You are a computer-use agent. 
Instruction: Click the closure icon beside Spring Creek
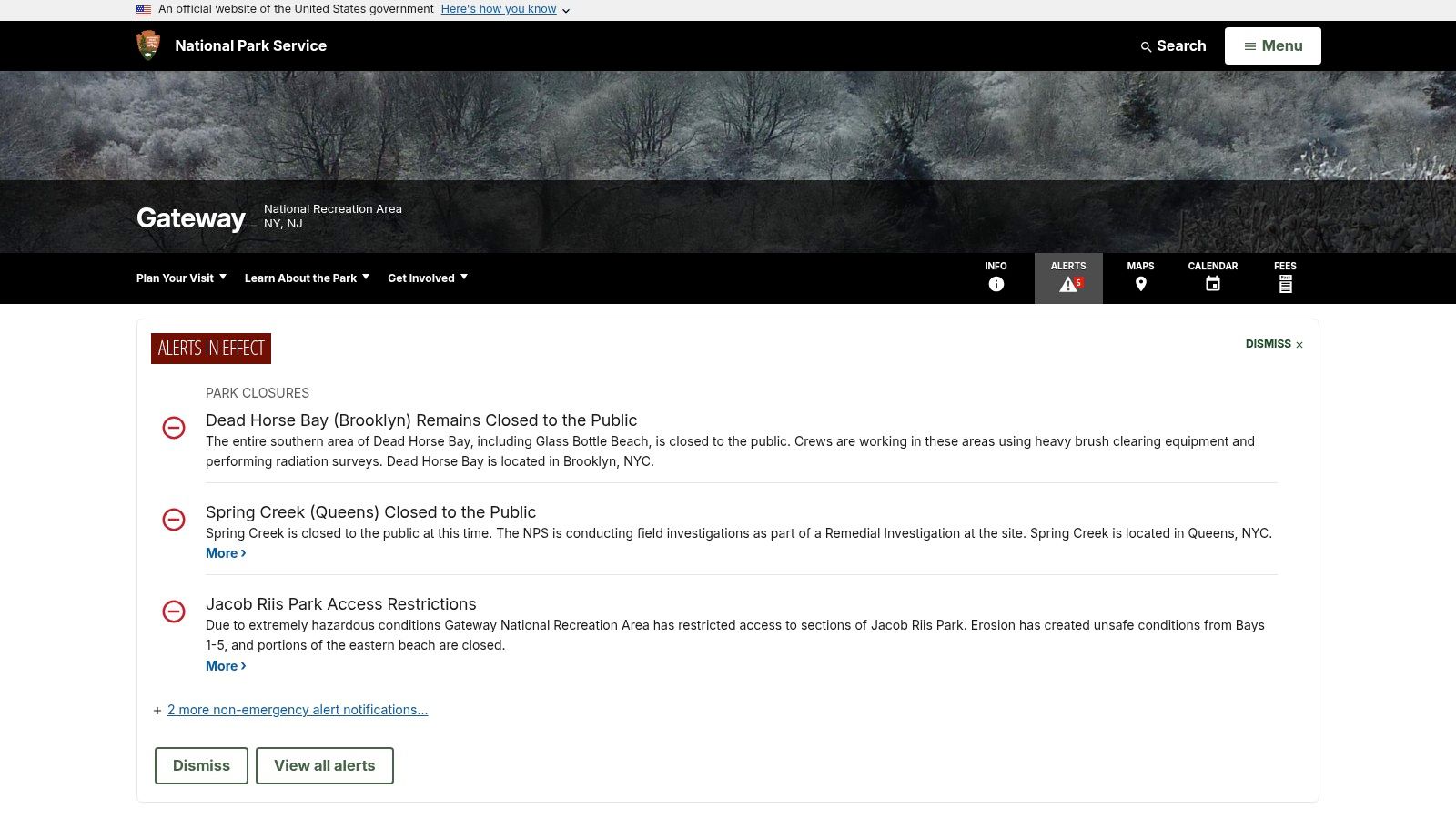(174, 520)
